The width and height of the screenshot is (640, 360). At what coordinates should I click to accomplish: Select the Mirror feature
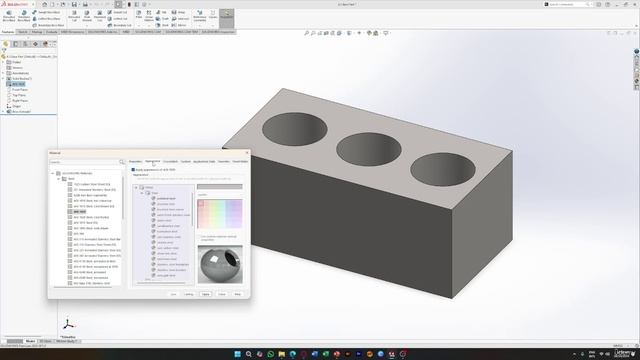click(179, 25)
